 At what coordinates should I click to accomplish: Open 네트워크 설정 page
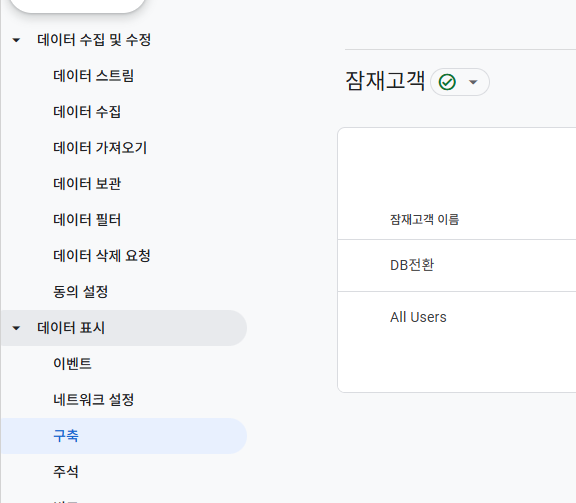[x=94, y=400]
